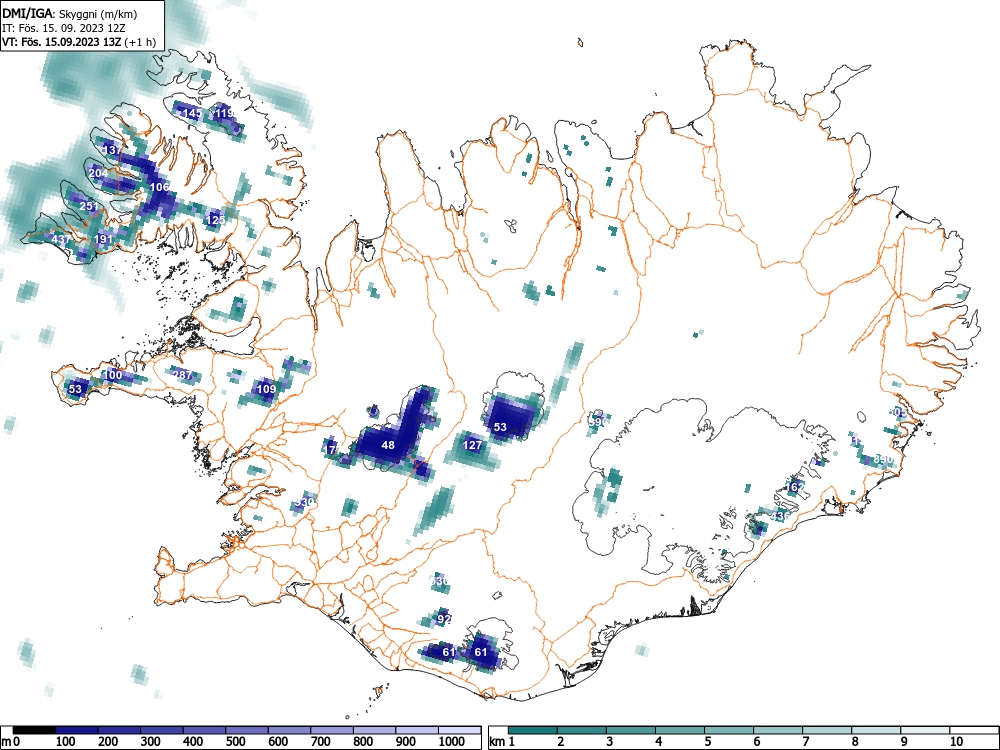Click the 7 label on the km legend
The width and height of the screenshot is (1000, 750).
pyautogui.click(x=805, y=741)
